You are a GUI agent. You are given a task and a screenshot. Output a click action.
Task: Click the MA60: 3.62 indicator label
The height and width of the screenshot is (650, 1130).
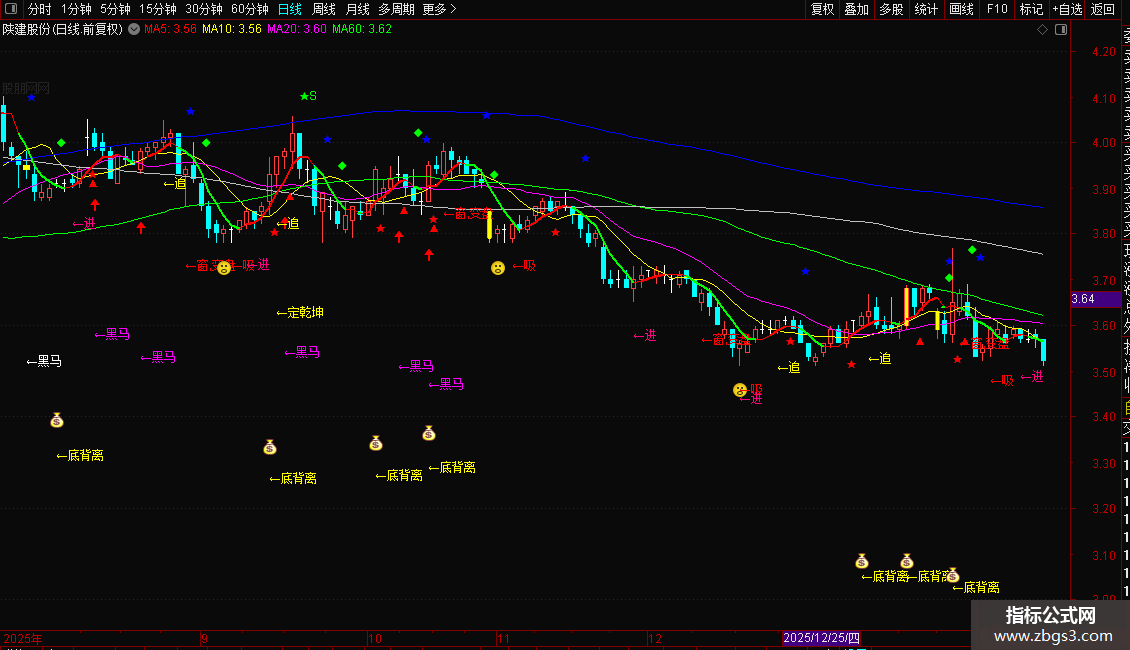click(x=362, y=29)
